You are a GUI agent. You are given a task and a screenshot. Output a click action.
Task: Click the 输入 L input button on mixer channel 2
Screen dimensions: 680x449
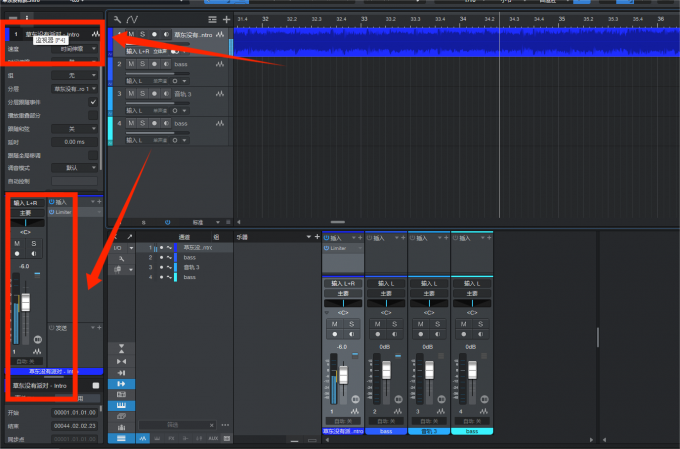click(386, 284)
